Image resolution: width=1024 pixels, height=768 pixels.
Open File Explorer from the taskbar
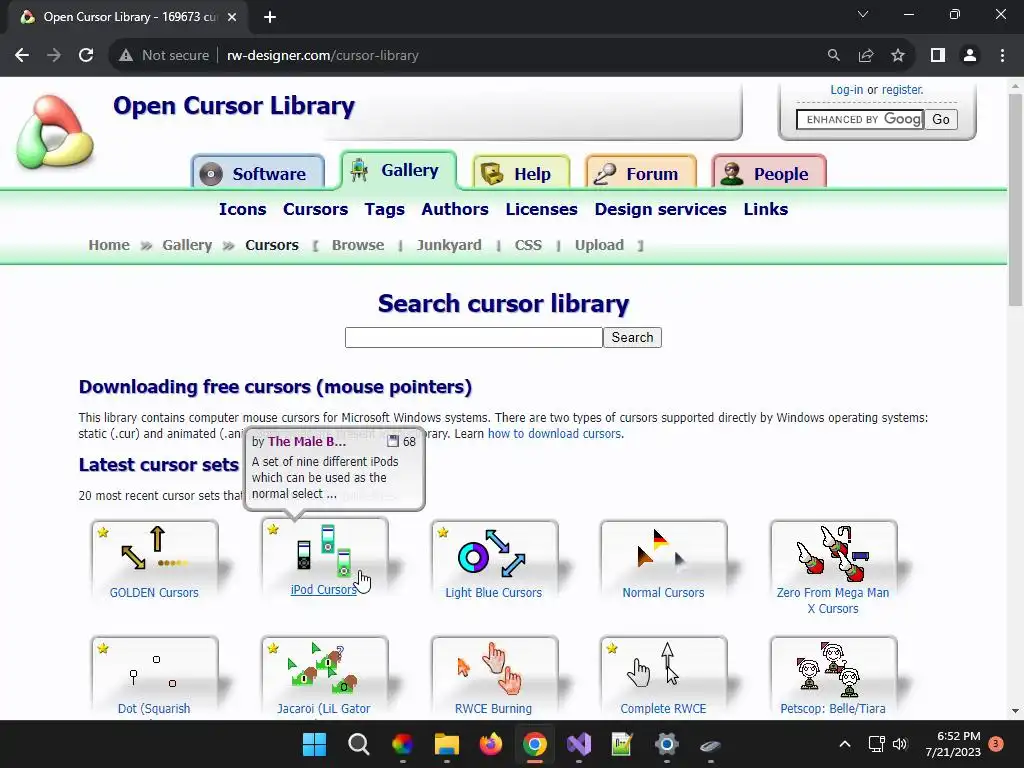click(447, 744)
